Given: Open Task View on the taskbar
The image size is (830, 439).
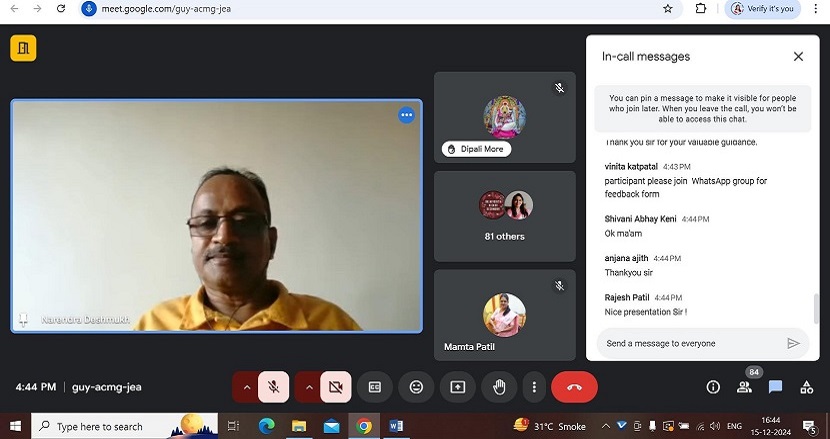Looking at the screenshot, I should [233, 426].
